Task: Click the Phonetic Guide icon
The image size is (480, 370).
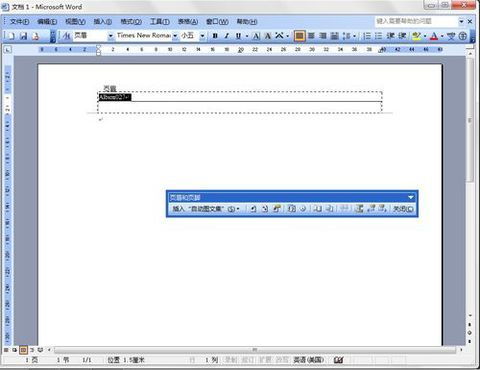Action: click(451, 36)
